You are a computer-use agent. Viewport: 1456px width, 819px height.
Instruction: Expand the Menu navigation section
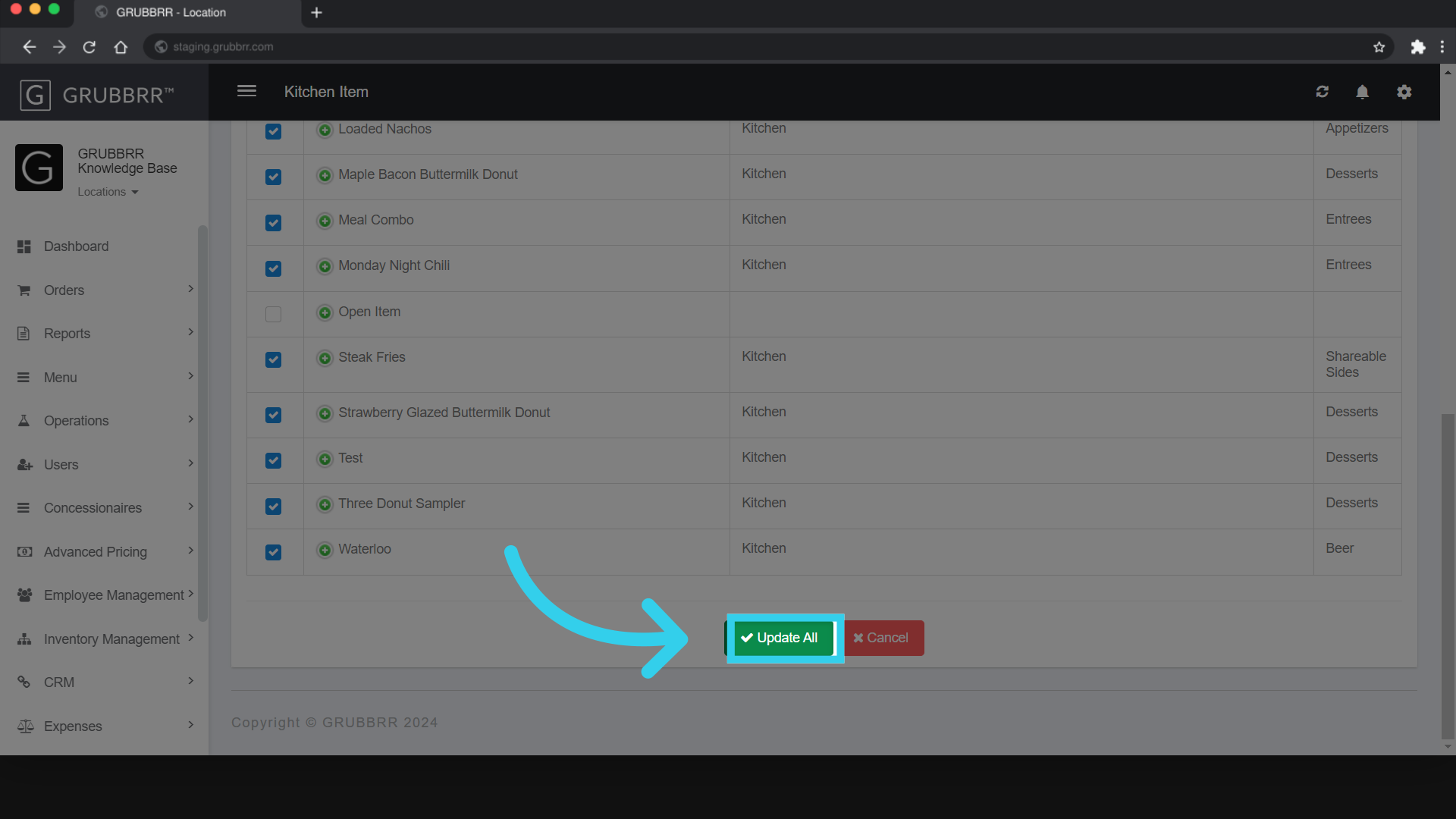coord(104,377)
